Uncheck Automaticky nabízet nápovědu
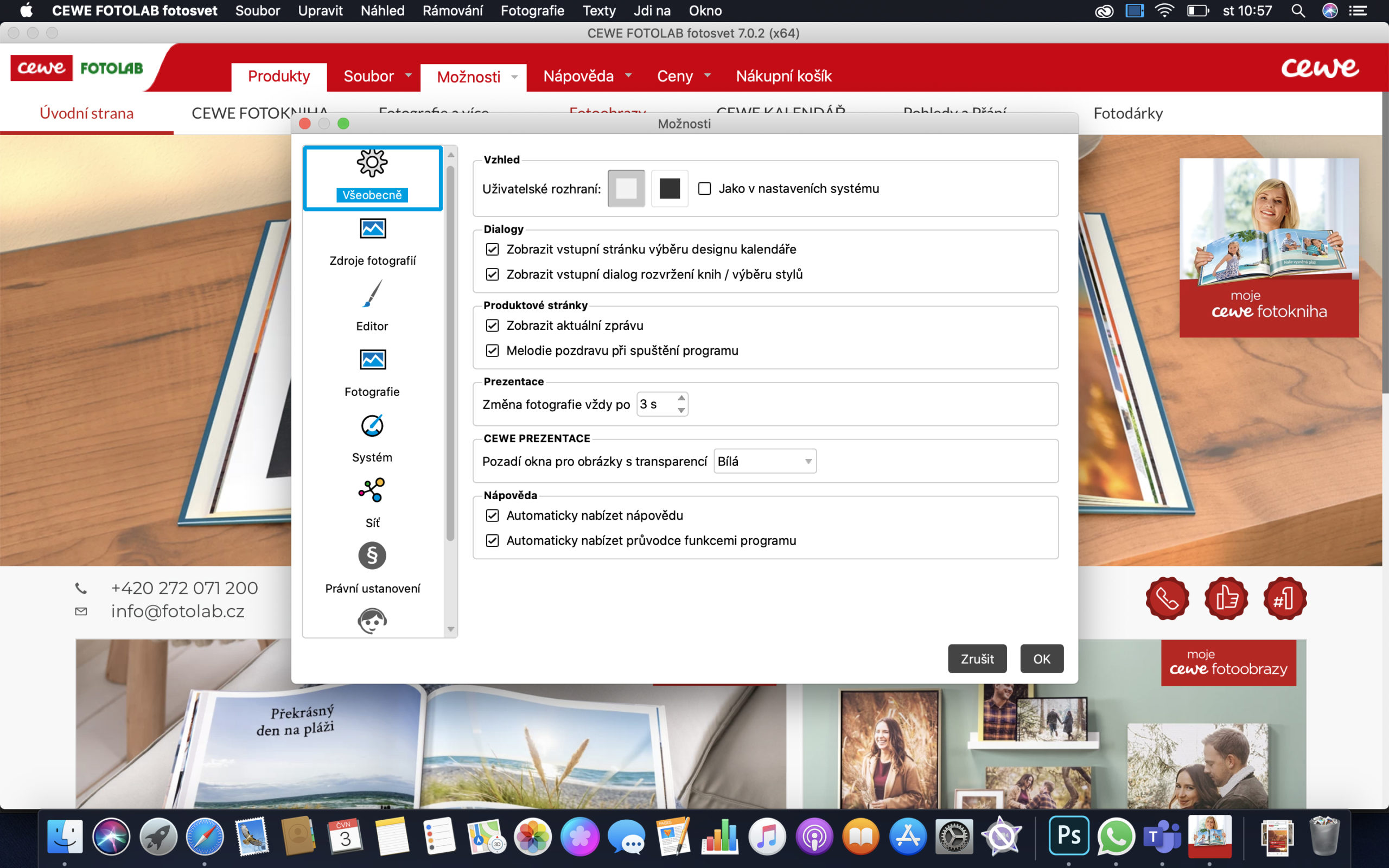The width and height of the screenshot is (1389, 868). [492, 515]
